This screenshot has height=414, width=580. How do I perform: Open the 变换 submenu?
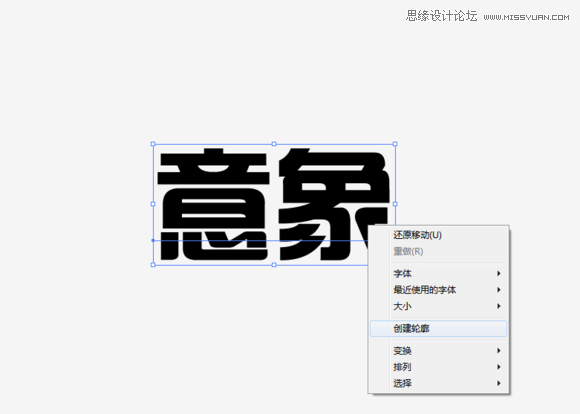pyautogui.click(x=438, y=350)
